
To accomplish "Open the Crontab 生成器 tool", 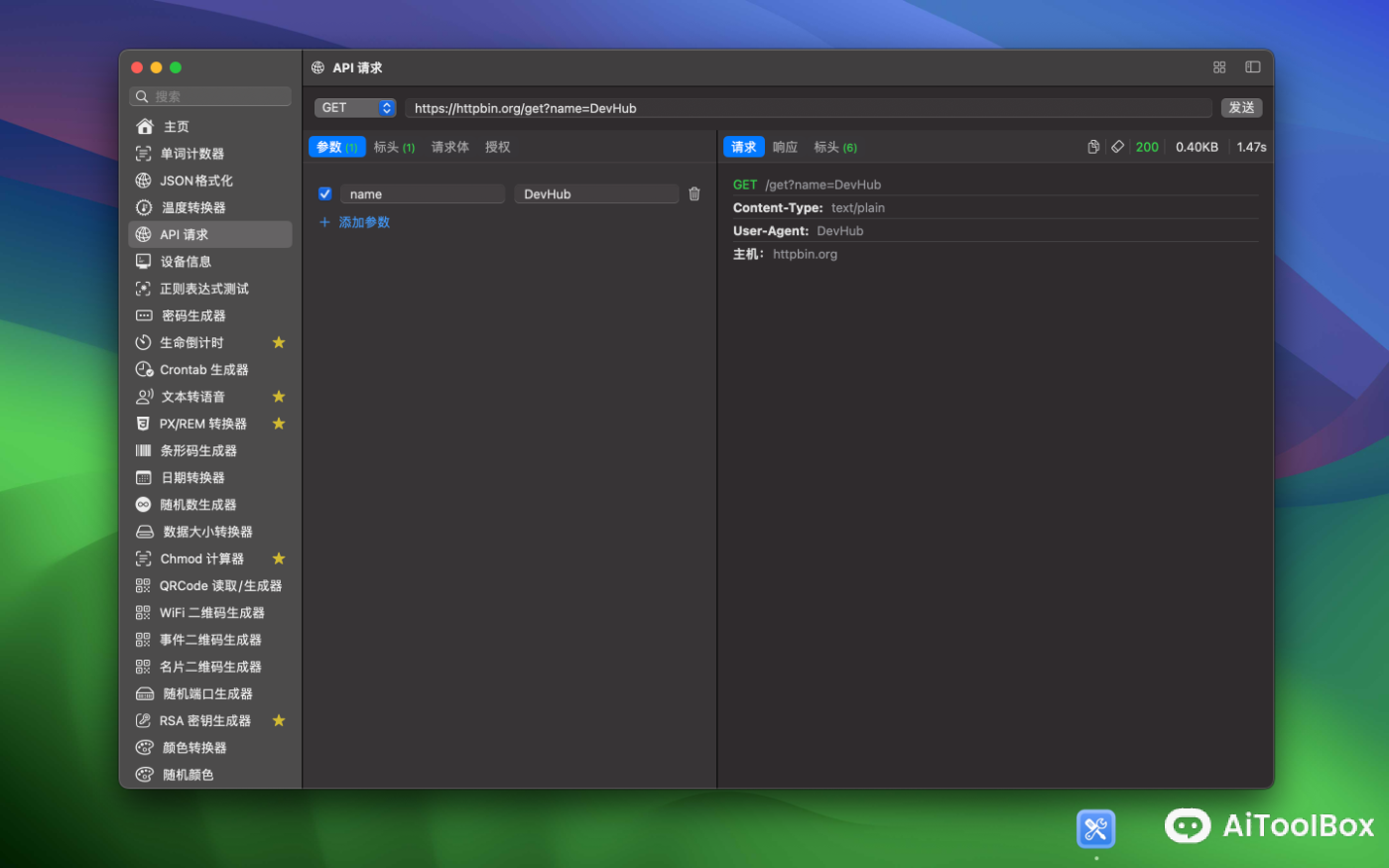I will click(x=203, y=369).
